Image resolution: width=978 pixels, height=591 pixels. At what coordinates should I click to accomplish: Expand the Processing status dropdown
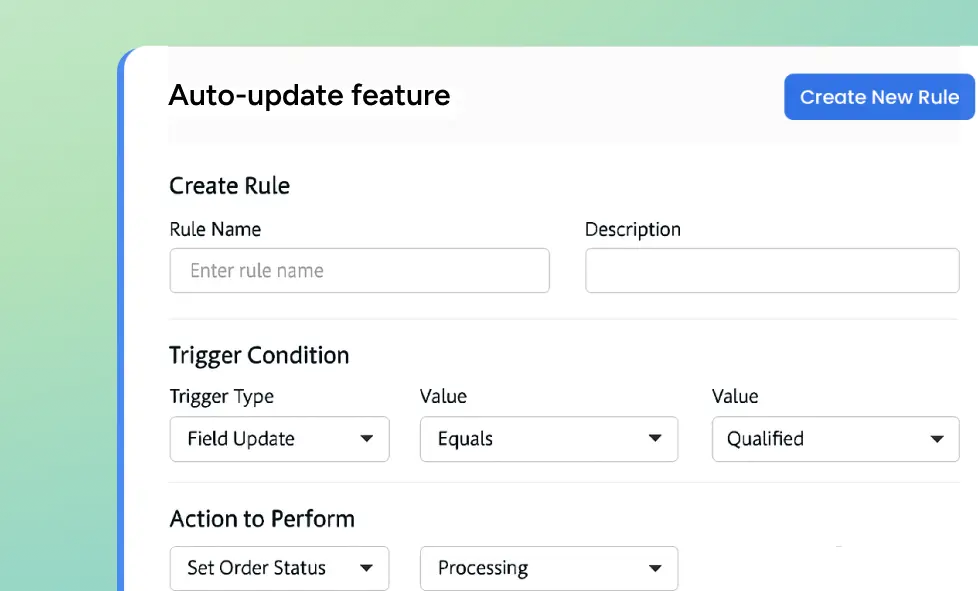548,568
